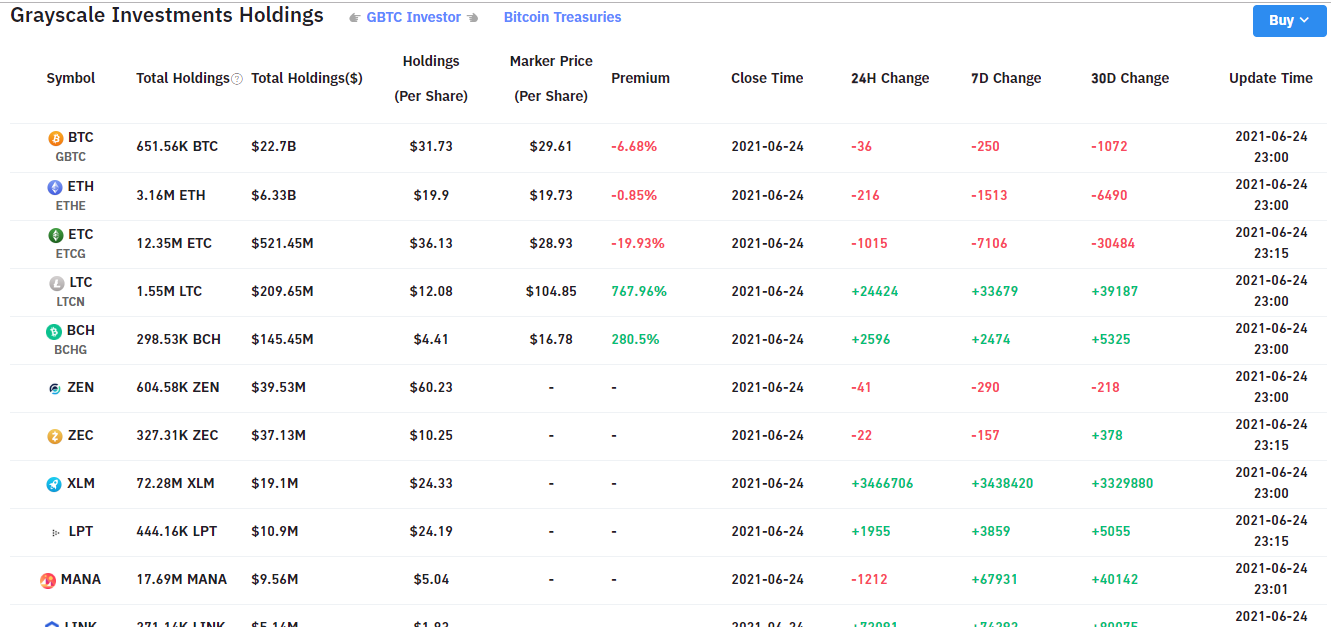Viewport: 1331px width, 627px height.
Task: Click the Decentraland MANA coin icon
Action: [48, 580]
